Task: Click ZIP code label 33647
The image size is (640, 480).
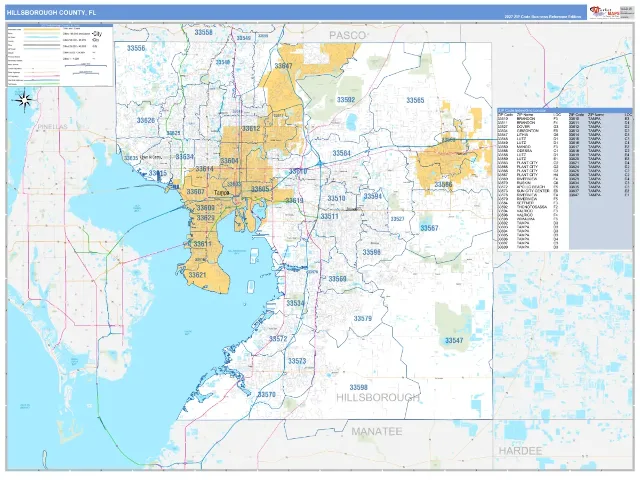Action: (x=283, y=65)
